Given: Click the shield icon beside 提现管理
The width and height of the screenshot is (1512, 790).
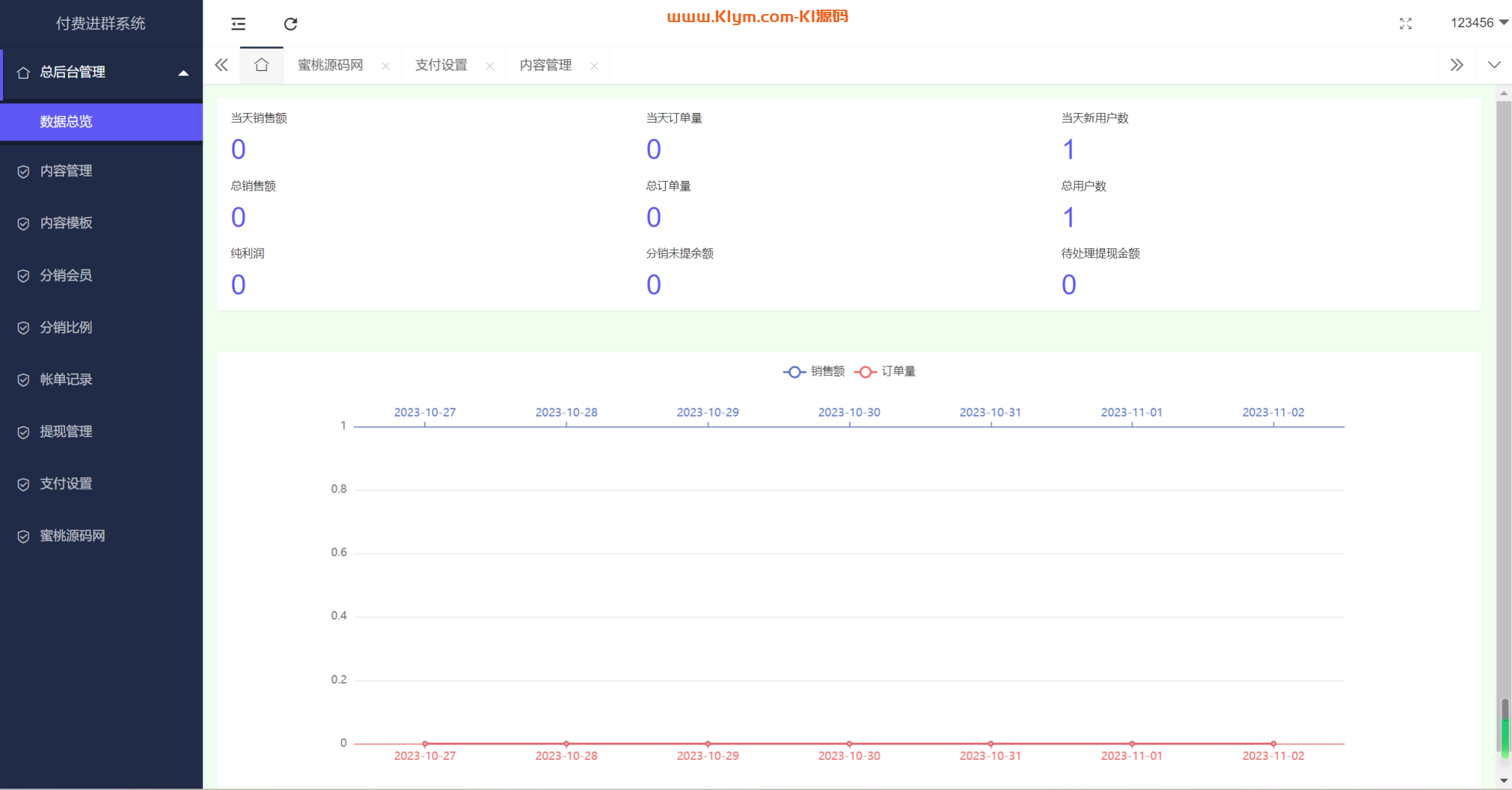Looking at the screenshot, I should click(24, 432).
